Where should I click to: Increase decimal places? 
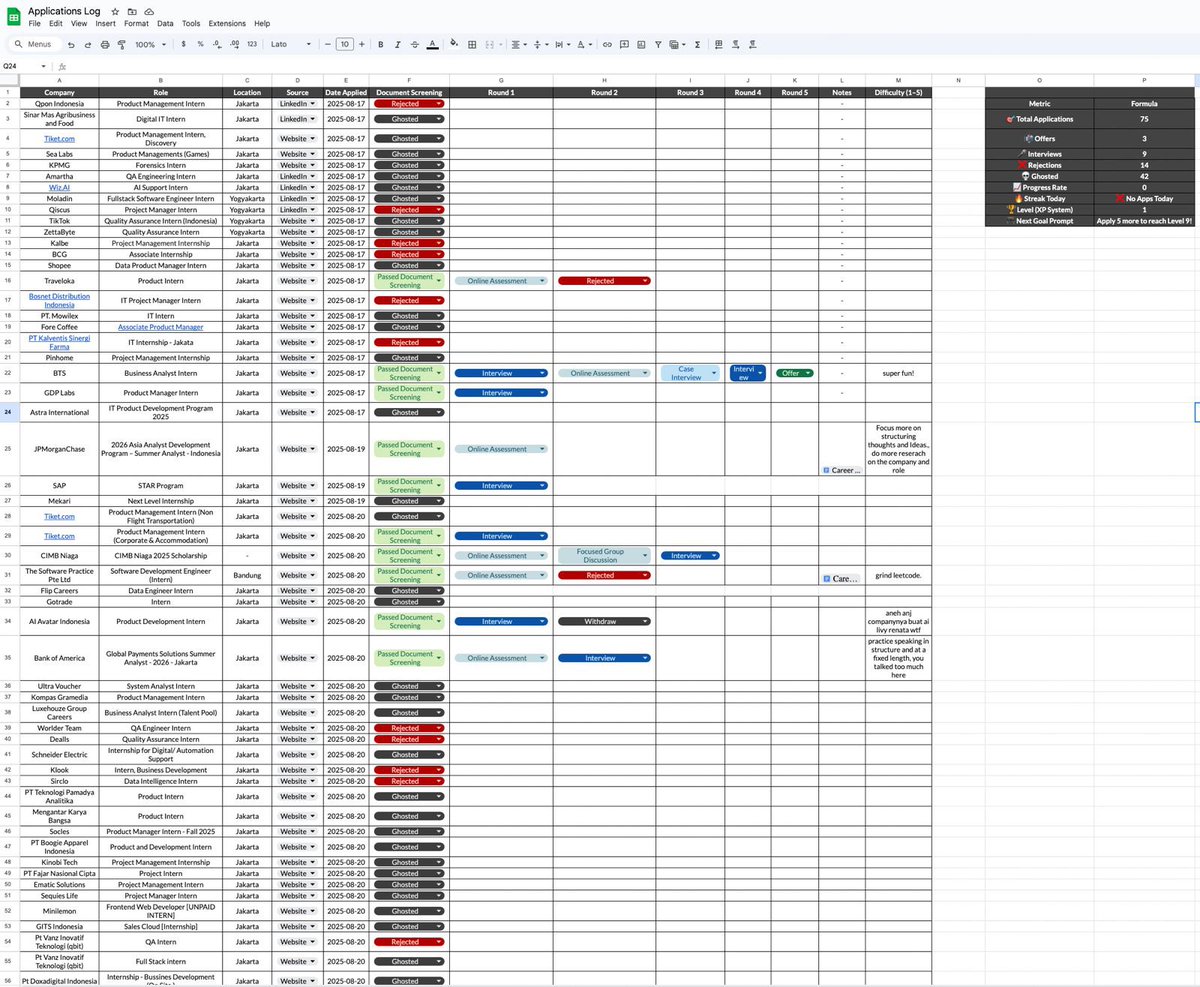(234, 45)
